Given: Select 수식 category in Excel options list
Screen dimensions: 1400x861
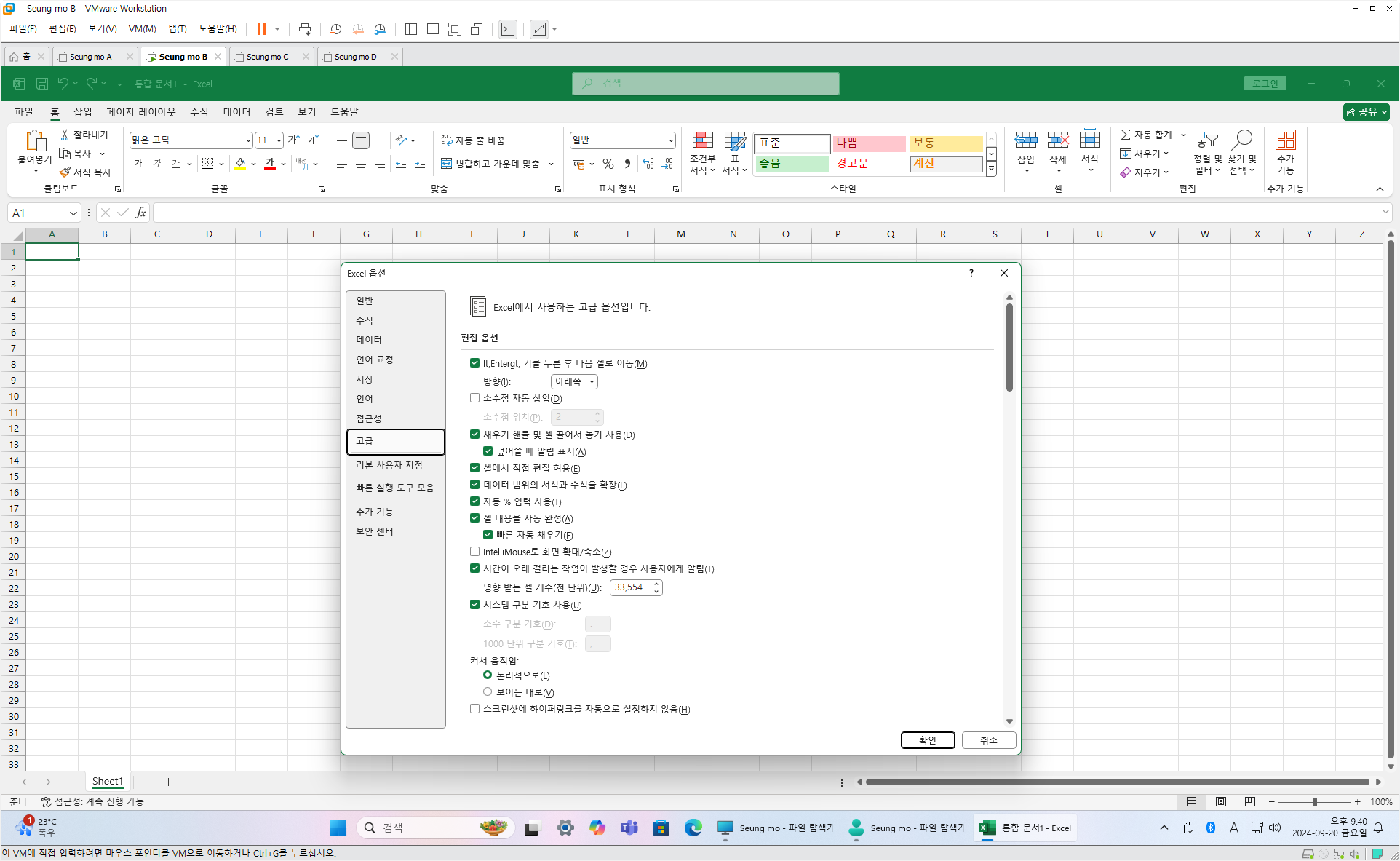Looking at the screenshot, I should tap(365, 320).
